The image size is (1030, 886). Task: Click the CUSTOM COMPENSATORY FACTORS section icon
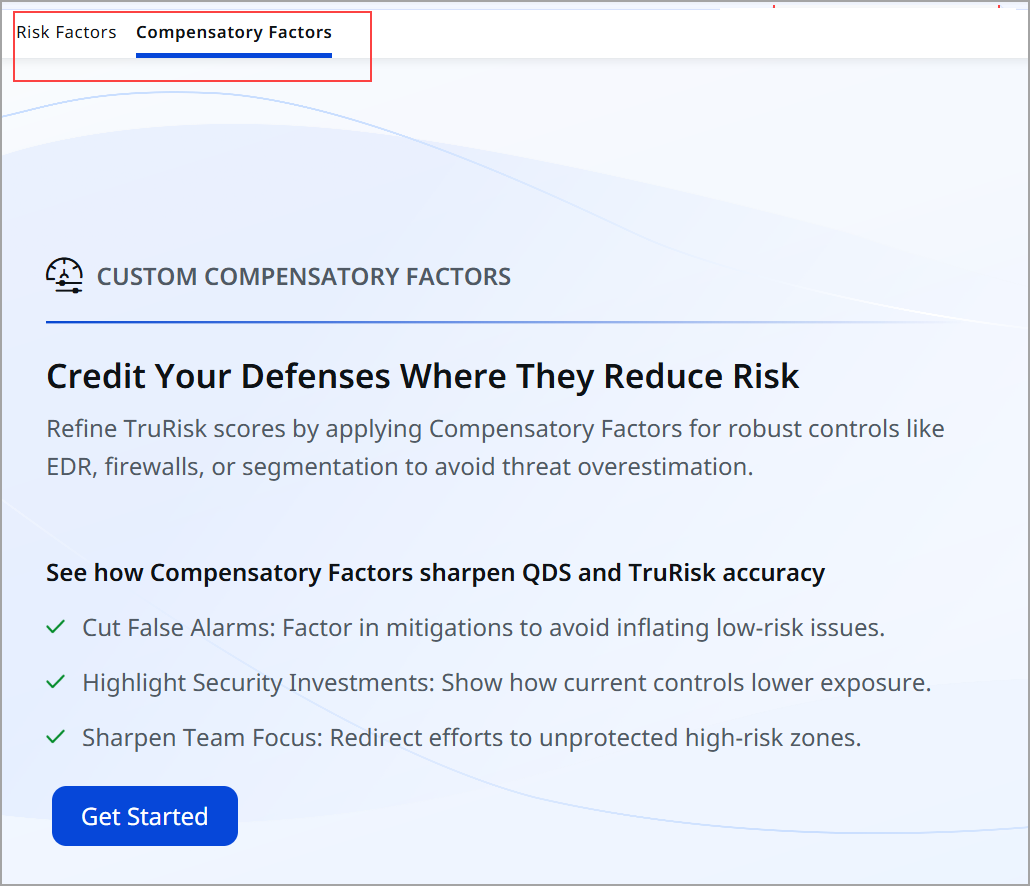coord(64,276)
